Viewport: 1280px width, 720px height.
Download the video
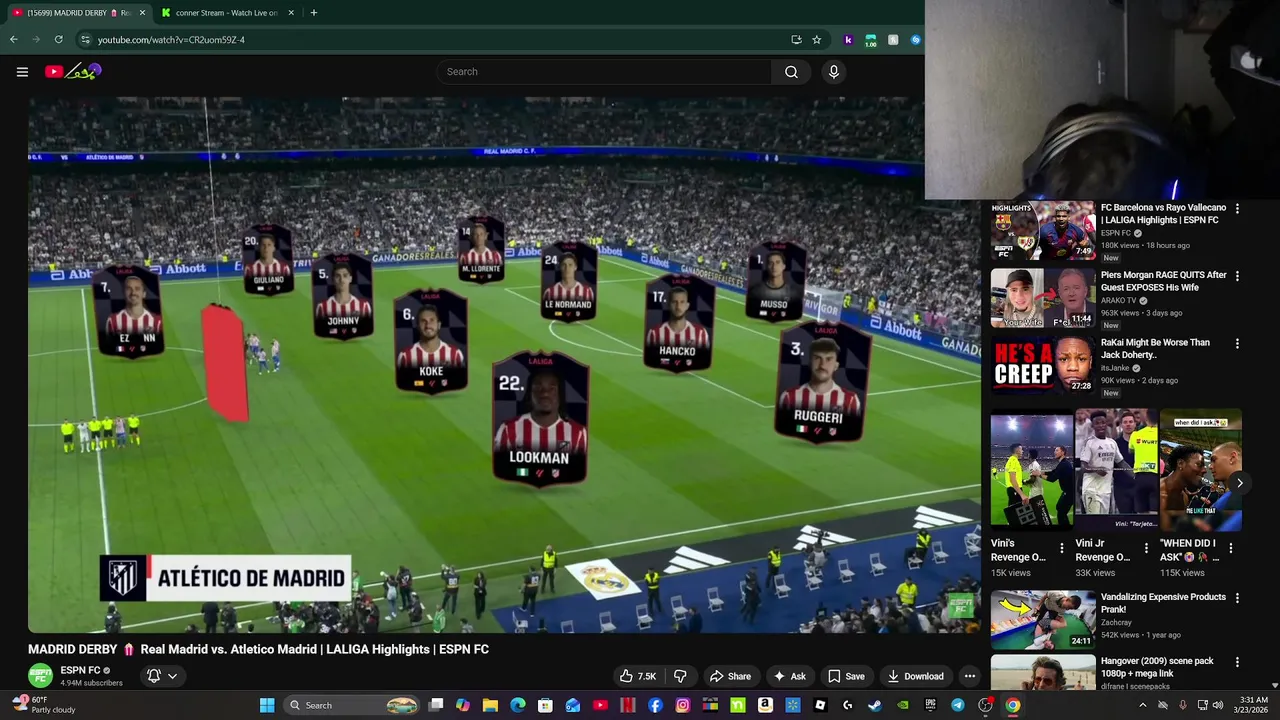(915, 676)
